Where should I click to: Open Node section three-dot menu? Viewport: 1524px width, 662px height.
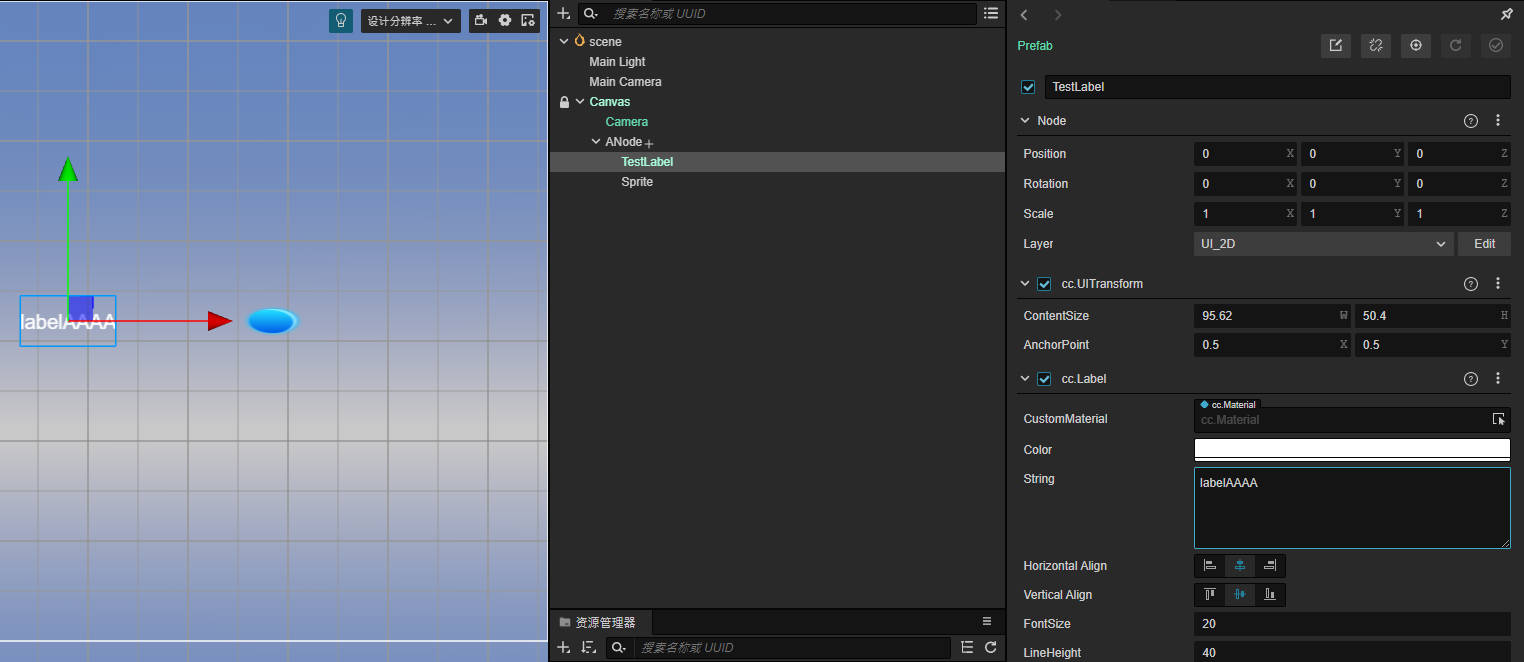tap(1498, 121)
